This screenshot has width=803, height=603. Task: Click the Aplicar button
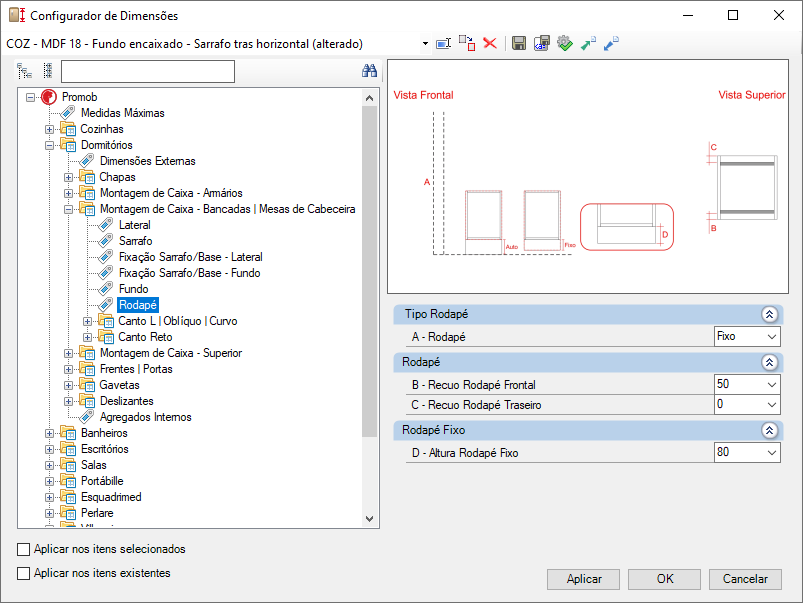583,579
